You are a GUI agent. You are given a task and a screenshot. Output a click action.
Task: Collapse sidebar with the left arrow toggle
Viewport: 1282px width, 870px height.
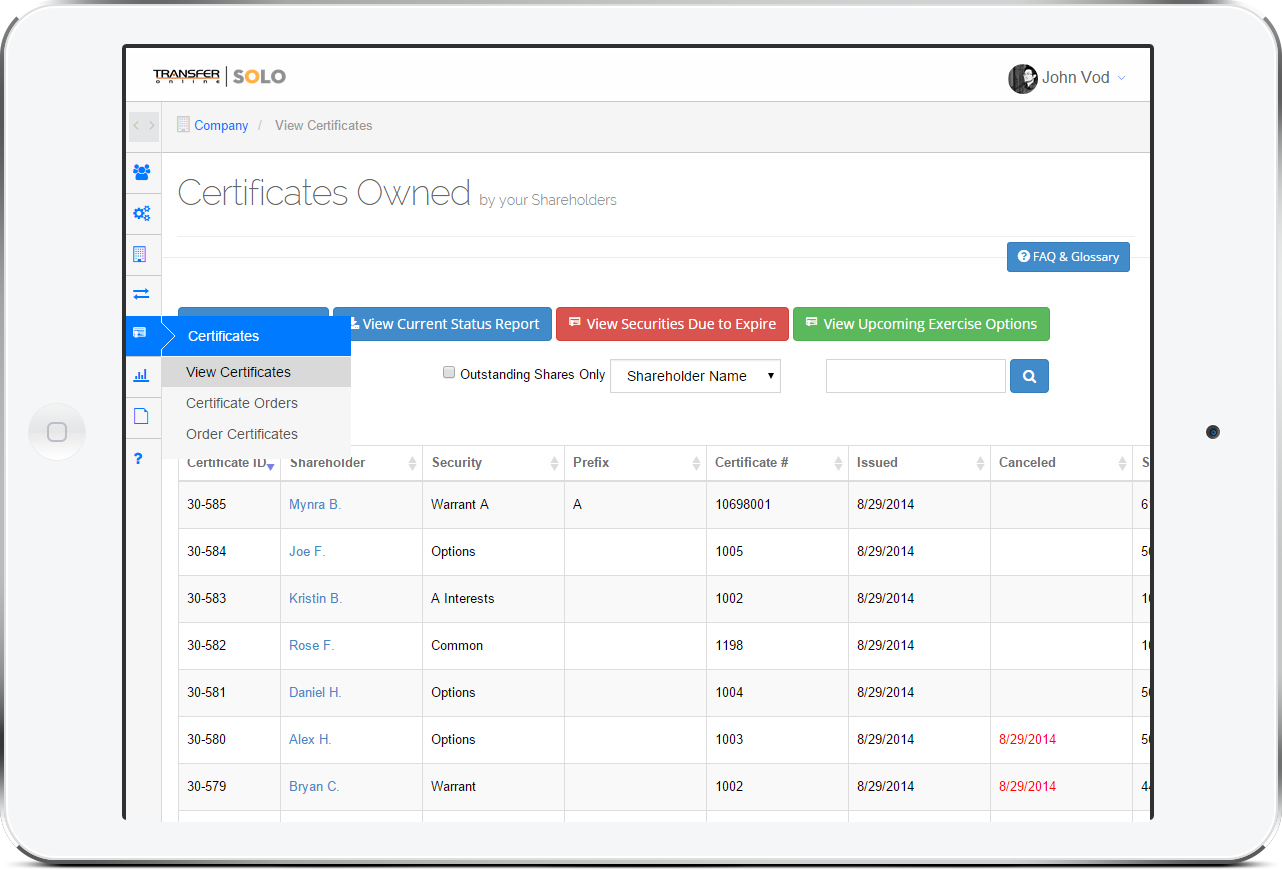137,126
